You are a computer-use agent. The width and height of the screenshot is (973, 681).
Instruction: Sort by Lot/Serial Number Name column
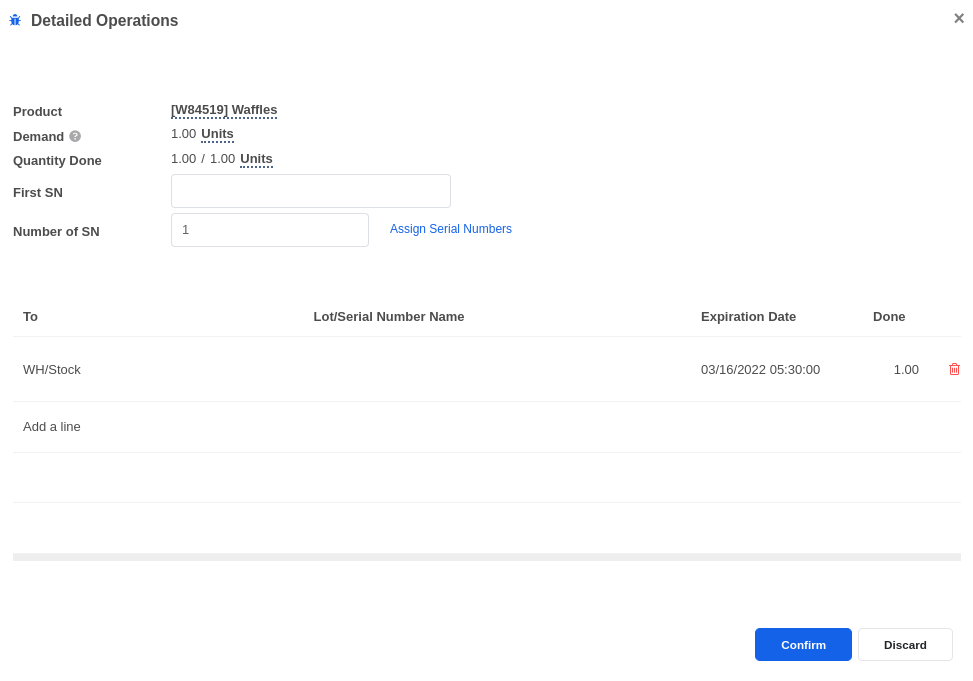tap(388, 317)
